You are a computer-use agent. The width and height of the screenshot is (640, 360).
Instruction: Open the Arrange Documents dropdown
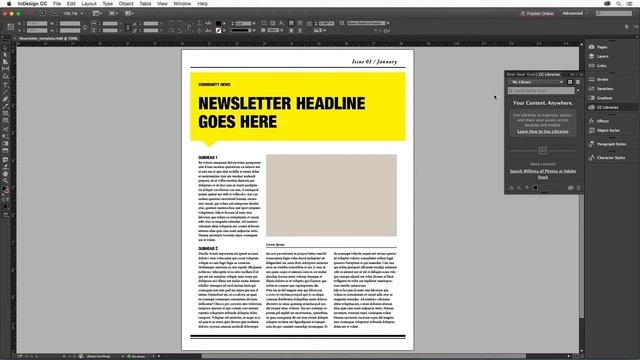[129, 13]
